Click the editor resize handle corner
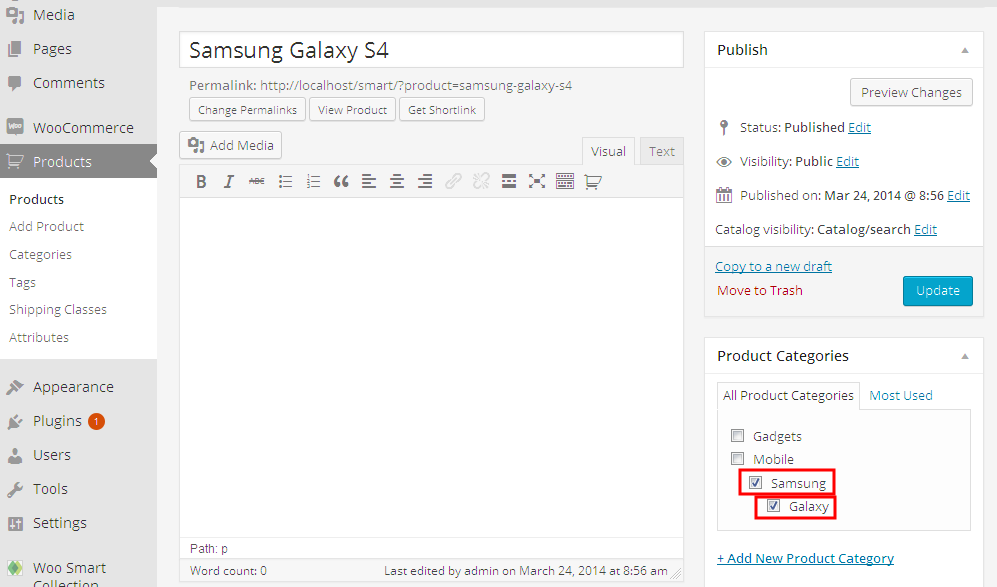 (x=676, y=574)
